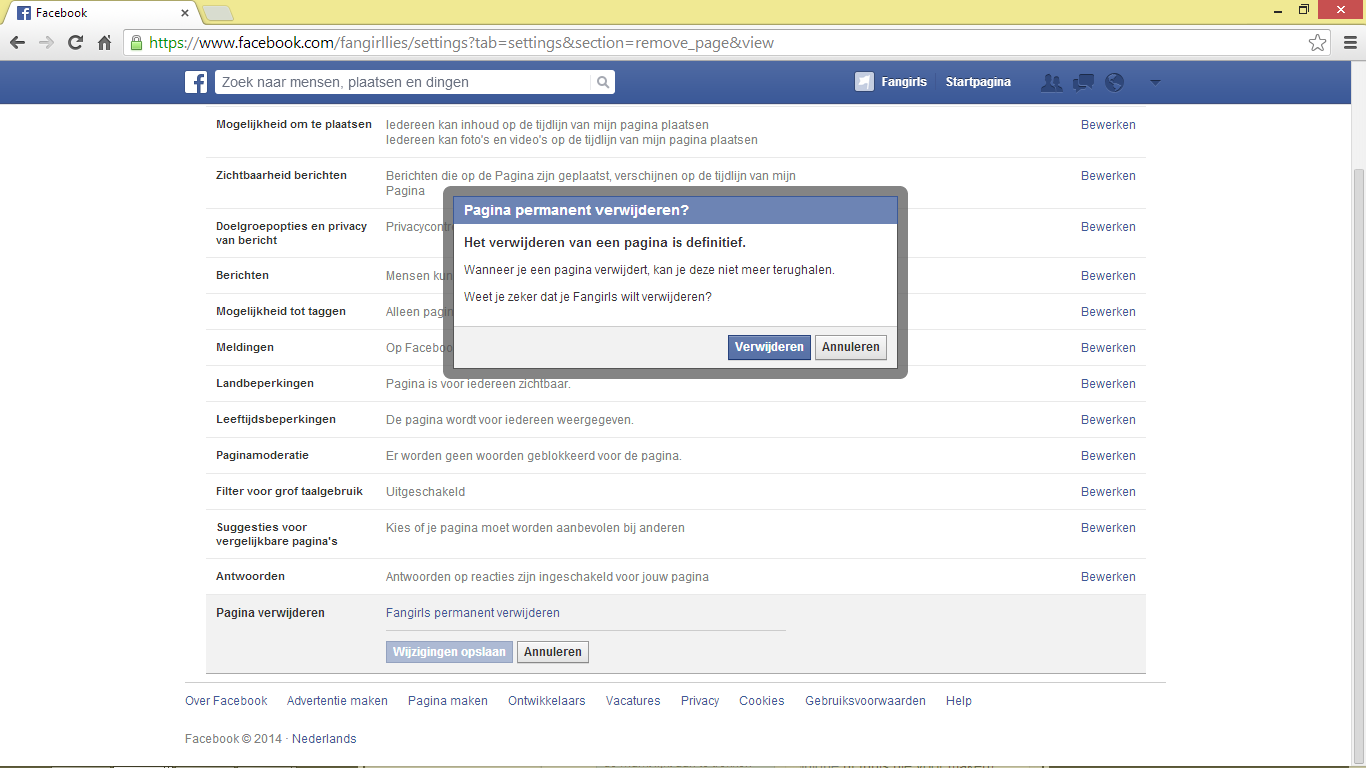Screen dimensions: 1366x768
Task: Confirm deletion with Verwijderen button
Action: coord(769,347)
